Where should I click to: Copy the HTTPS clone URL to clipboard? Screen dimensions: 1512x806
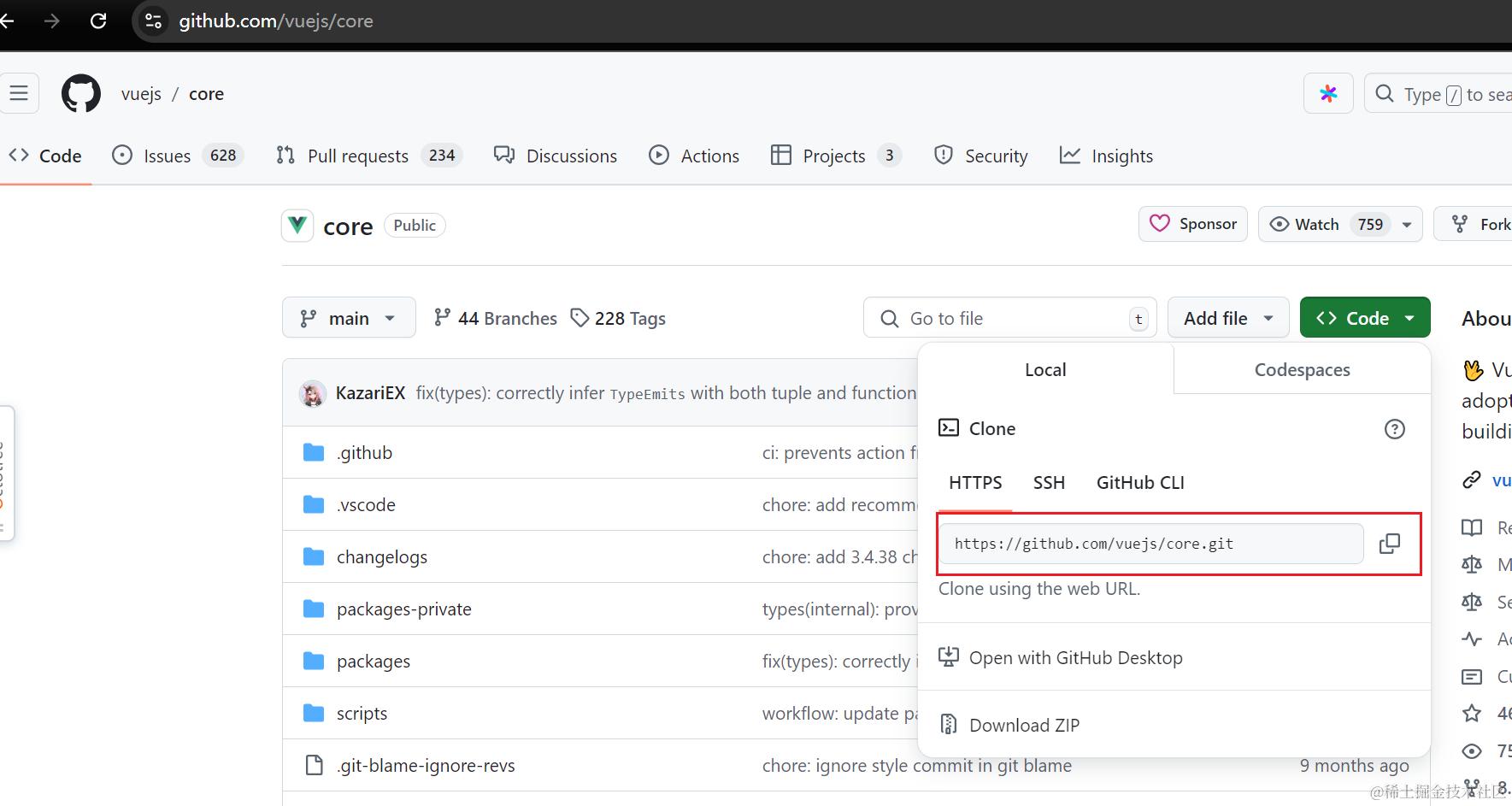pos(1390,544)
